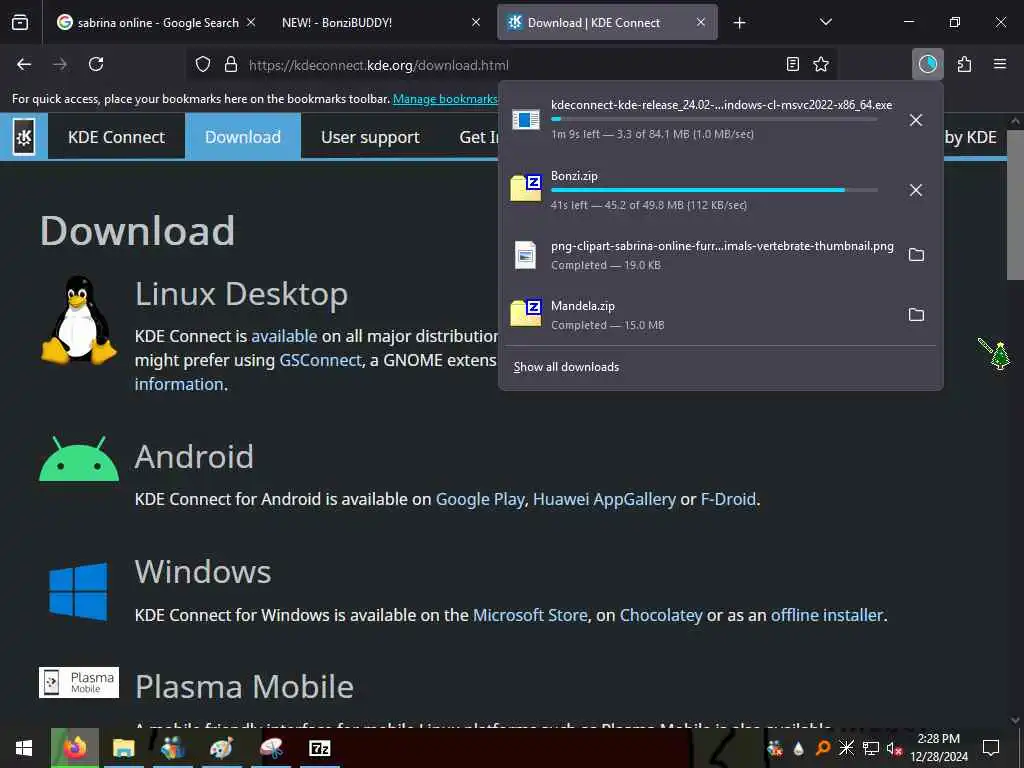The width and height of the screenshot is (1024, 768).
Task: Open Firefox application hamburger menu
Action: pyautogui.click(x=1000, y=64)
